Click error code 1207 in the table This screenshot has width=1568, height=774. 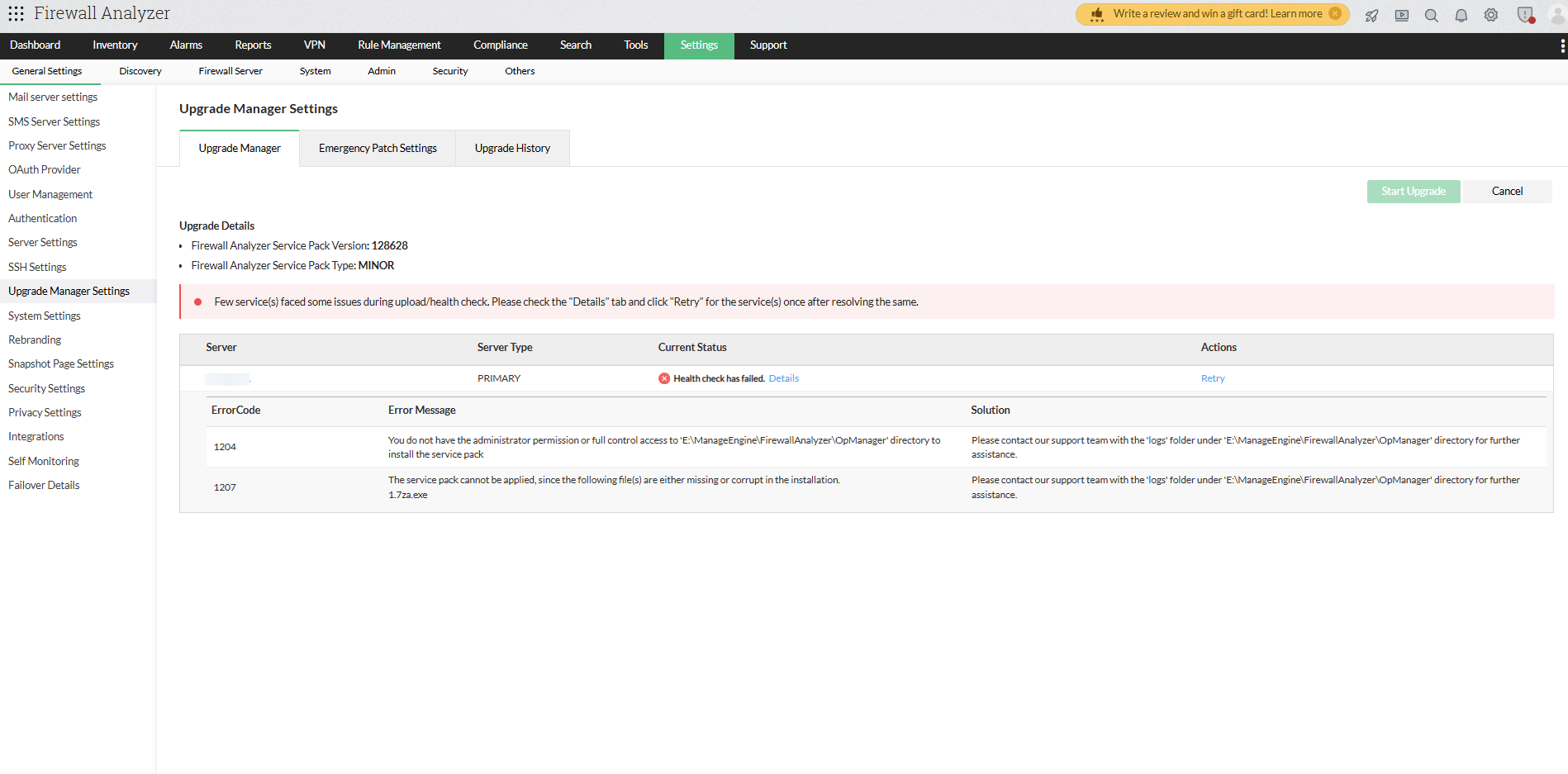click(225, 487)
